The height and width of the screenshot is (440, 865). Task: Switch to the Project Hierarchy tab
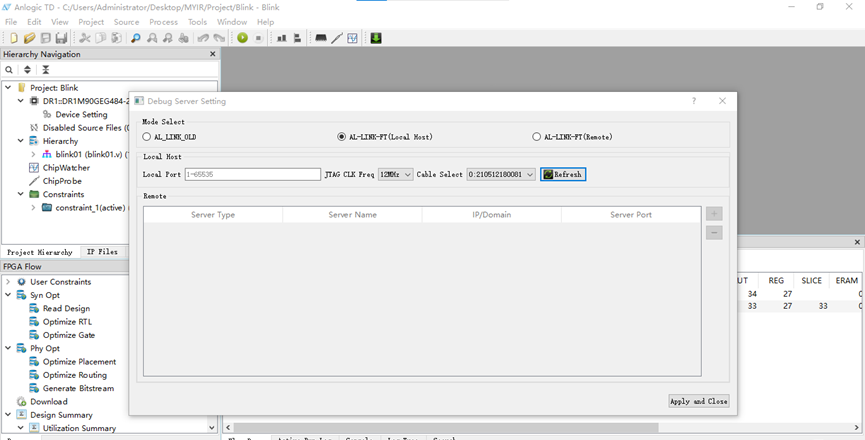40,252
